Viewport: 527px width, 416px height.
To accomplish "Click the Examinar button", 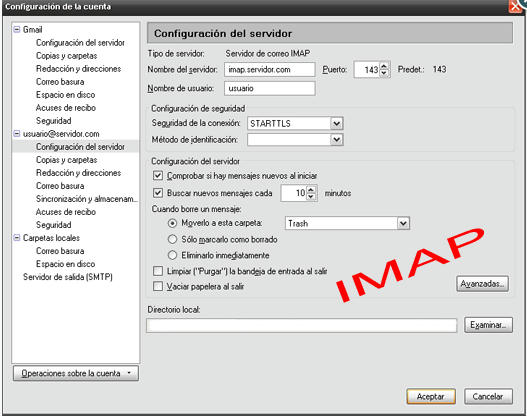I will tap(488, 325).
